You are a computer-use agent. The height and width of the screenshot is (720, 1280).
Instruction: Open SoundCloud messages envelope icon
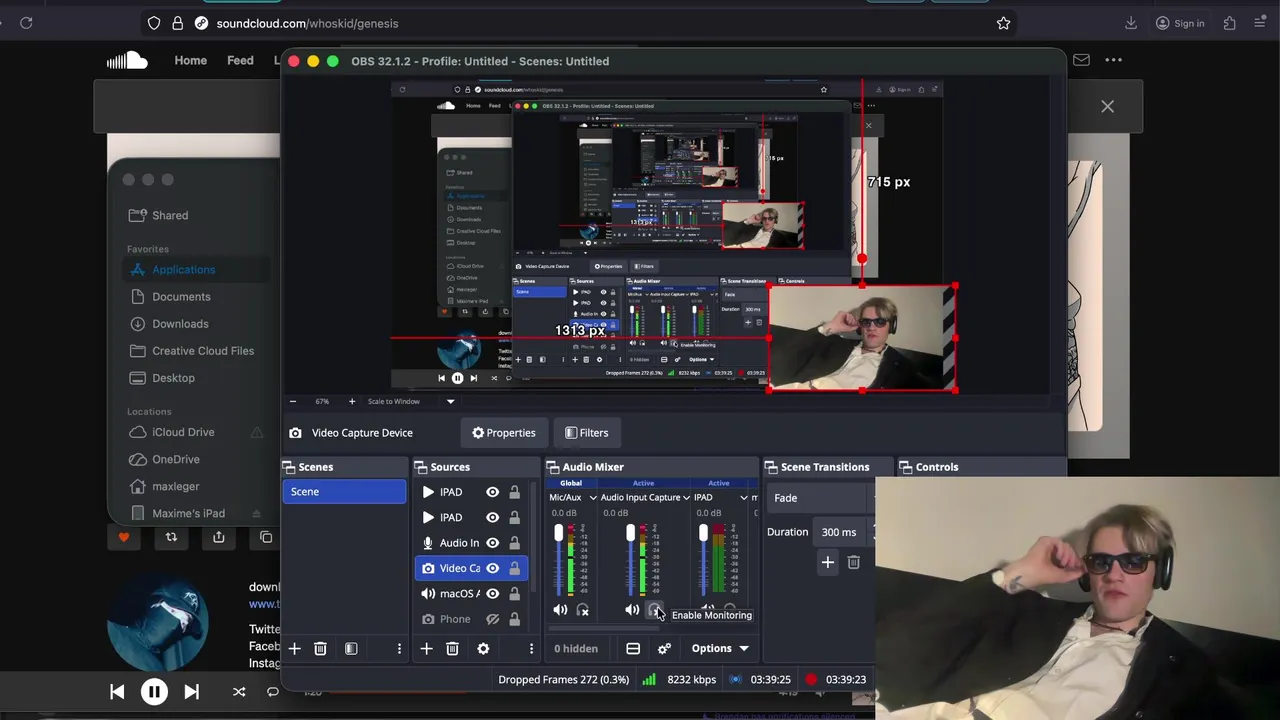pyautogui.click(x=1081, y=60)
